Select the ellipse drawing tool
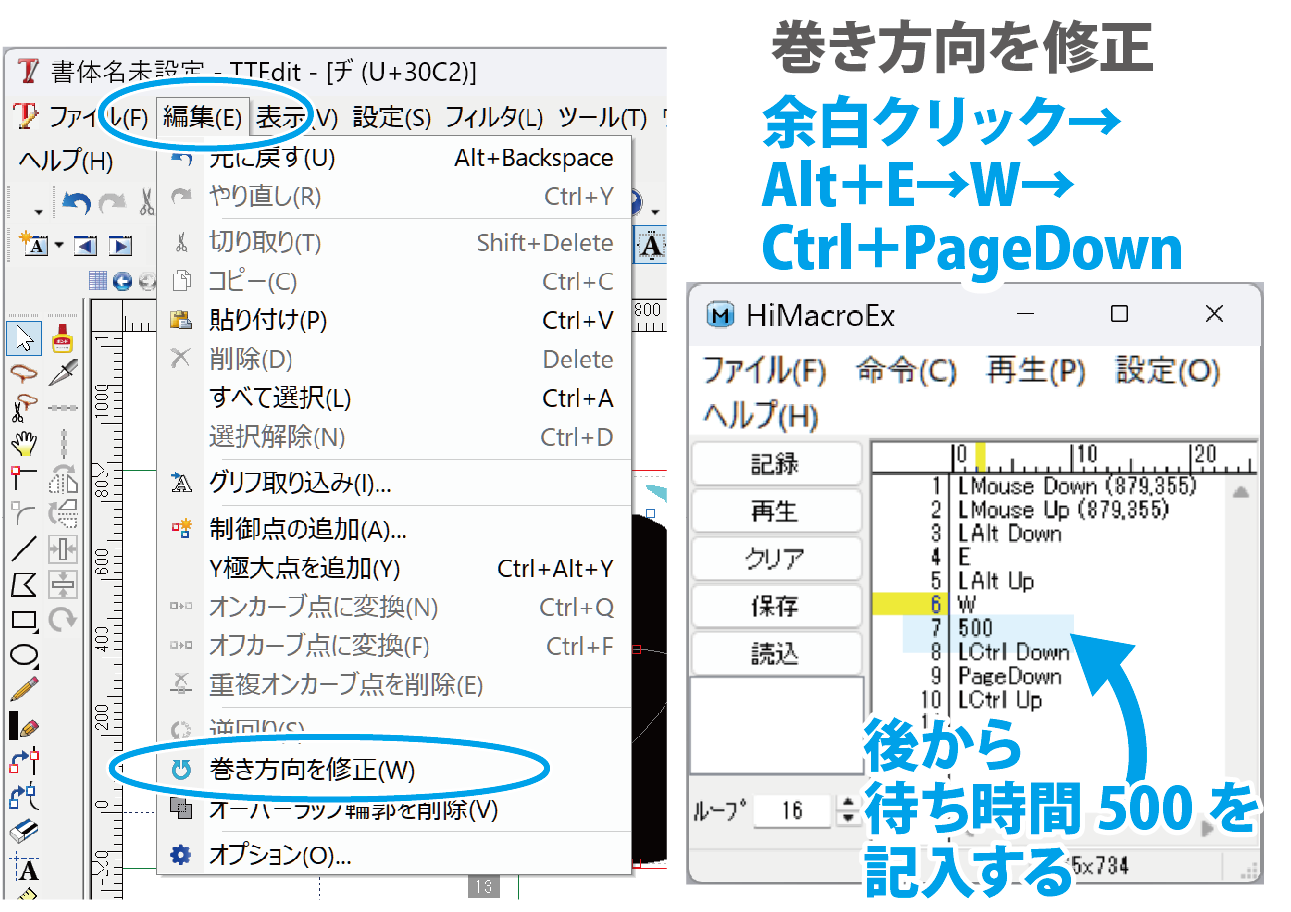This screenshot has width=1291, height=912. 24,656
